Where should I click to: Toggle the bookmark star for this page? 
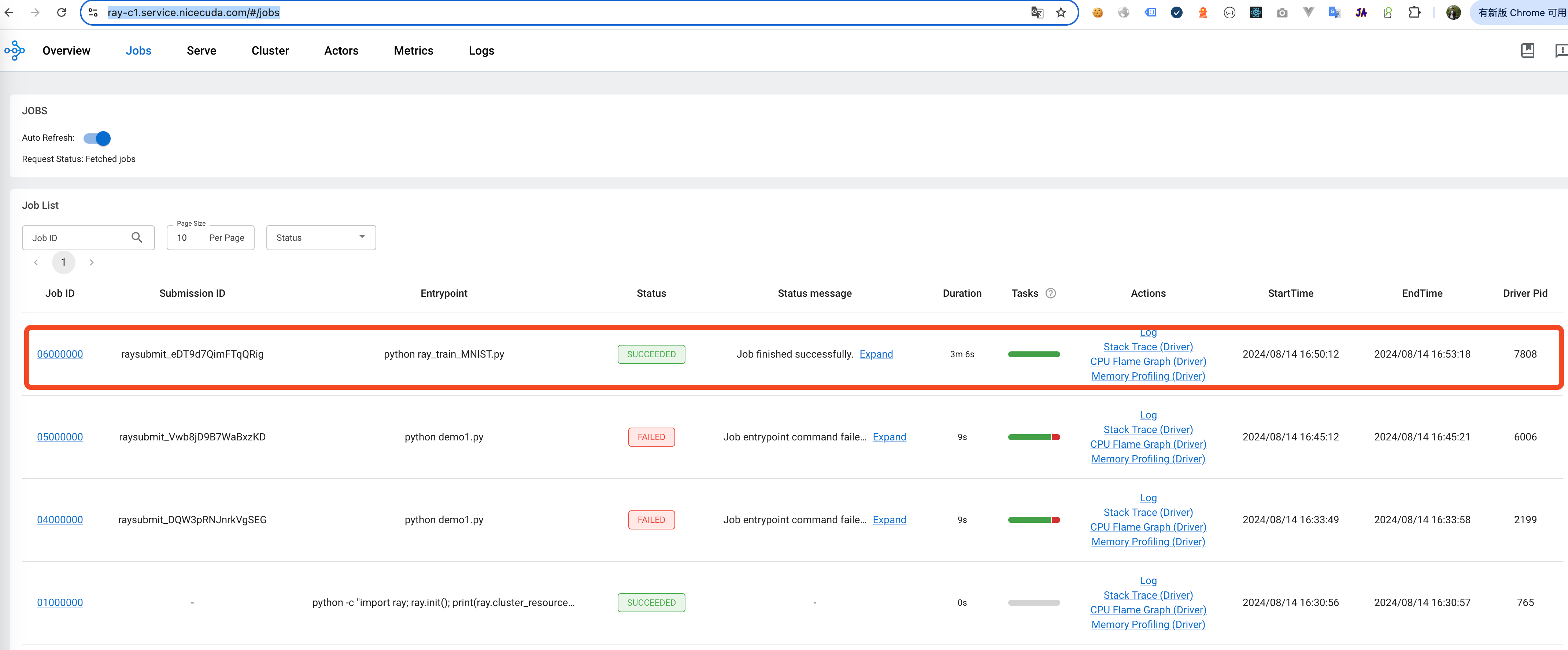[x=1061, y=12]
